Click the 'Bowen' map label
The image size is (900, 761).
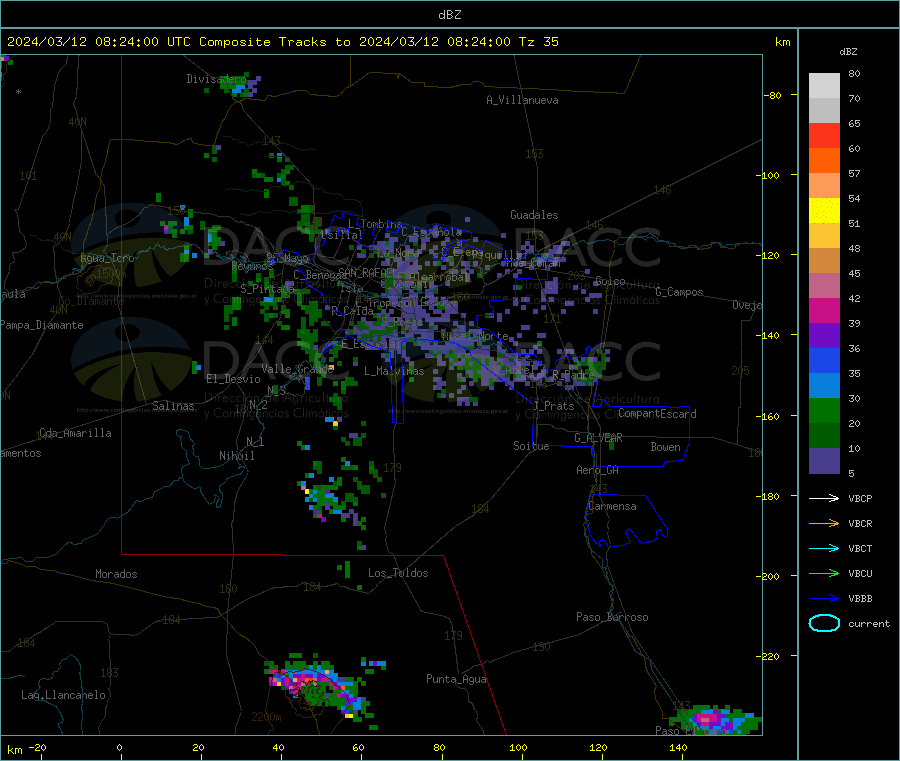(665, 447)
